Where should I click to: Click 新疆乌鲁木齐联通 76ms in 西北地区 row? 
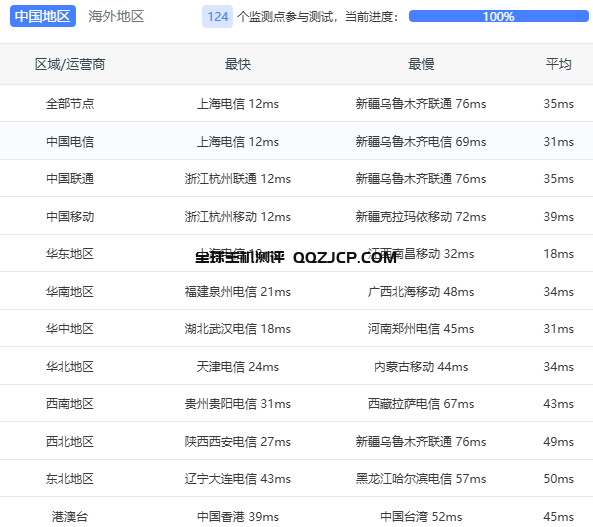421,441
